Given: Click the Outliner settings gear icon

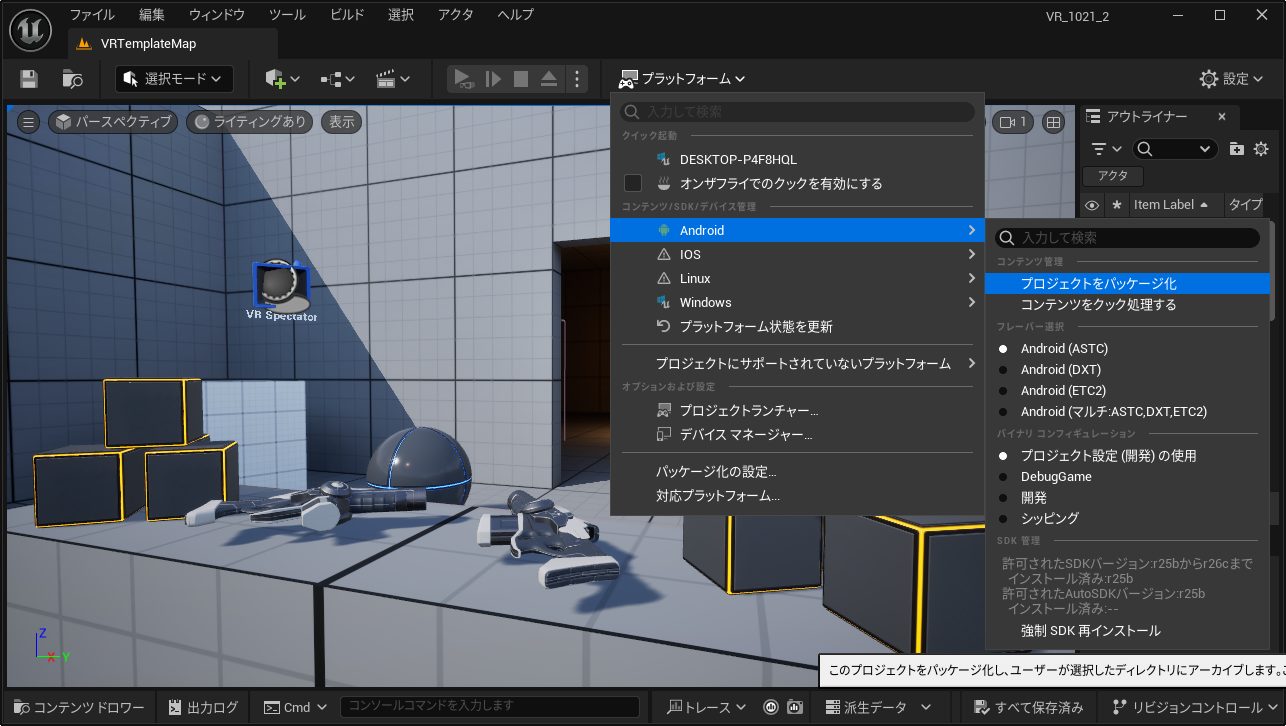Looking at the screenshot, I should pyautogui.click(x=1261, y=148).
